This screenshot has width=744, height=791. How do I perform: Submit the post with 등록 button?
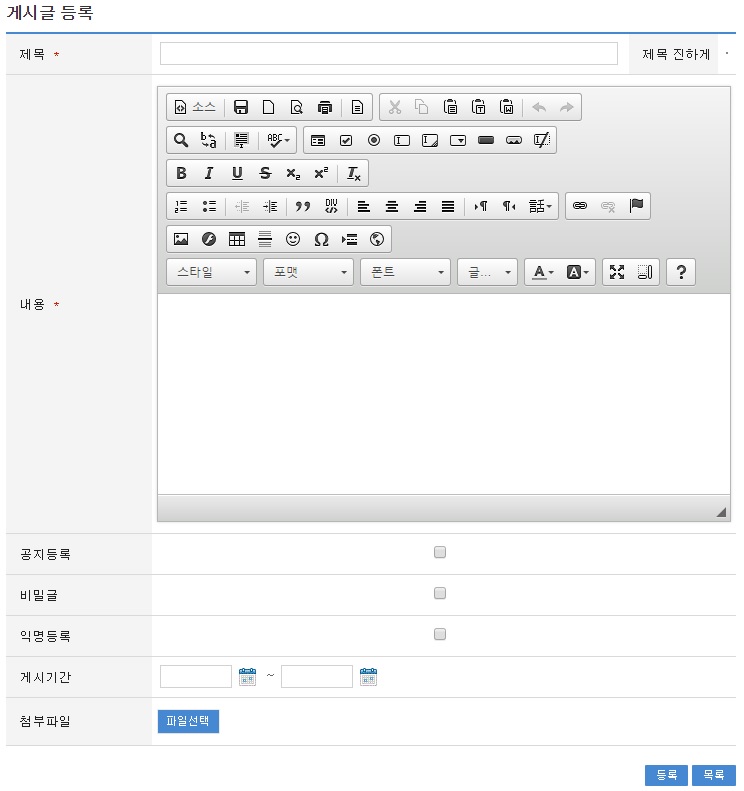pyautogui.click(x=666, y=775)
